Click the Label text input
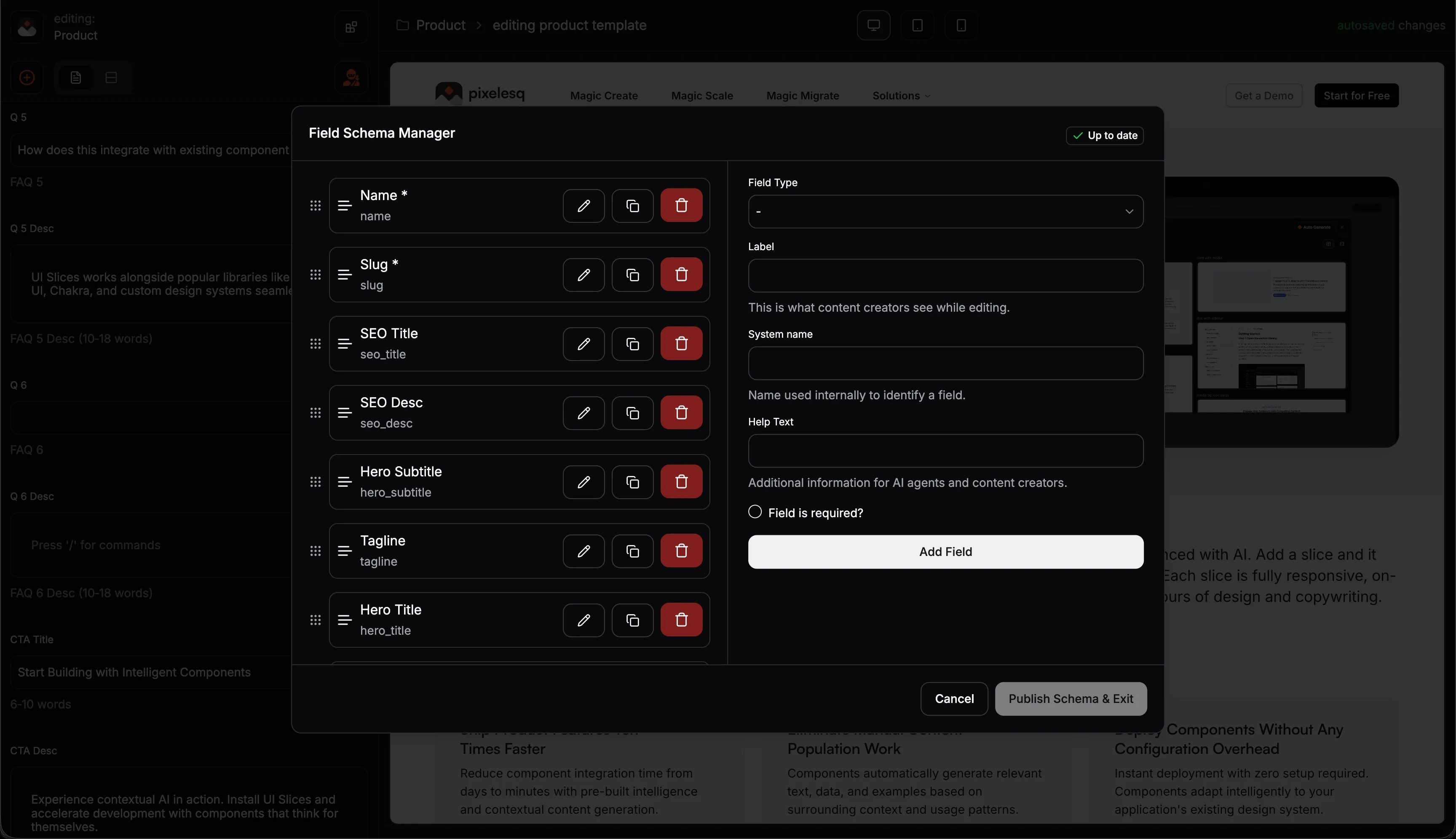The width and height of the screenshot is (1456, 839). (945, 275)
